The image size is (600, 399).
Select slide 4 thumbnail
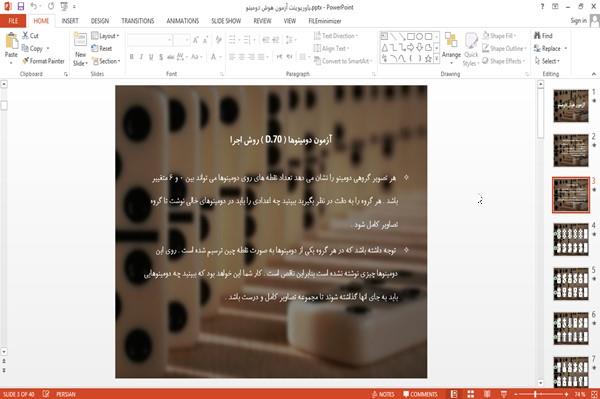571,239
